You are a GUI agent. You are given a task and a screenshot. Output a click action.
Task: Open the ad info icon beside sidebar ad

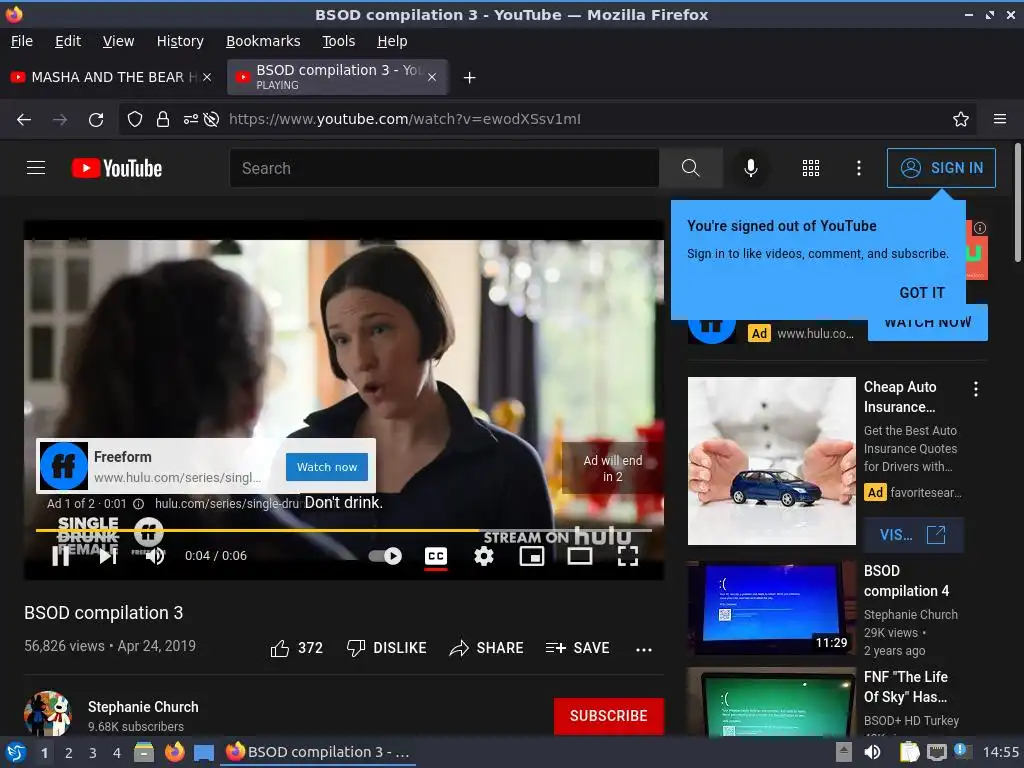point(980,228)
